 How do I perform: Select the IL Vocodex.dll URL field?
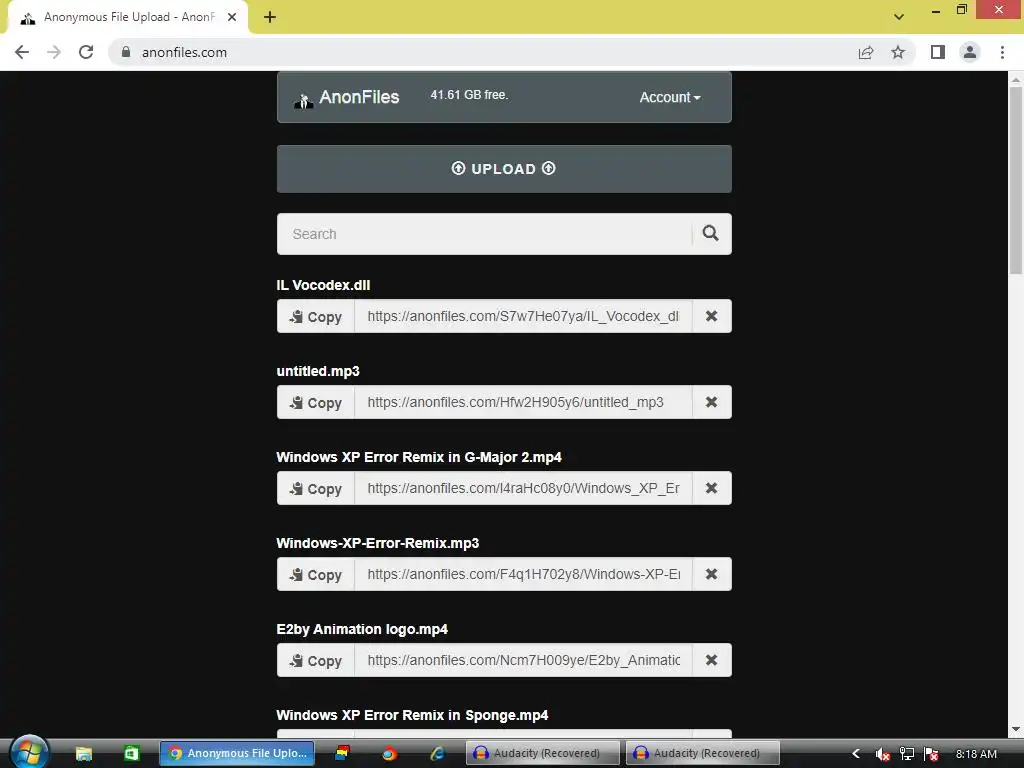click(x=523, y=317)
